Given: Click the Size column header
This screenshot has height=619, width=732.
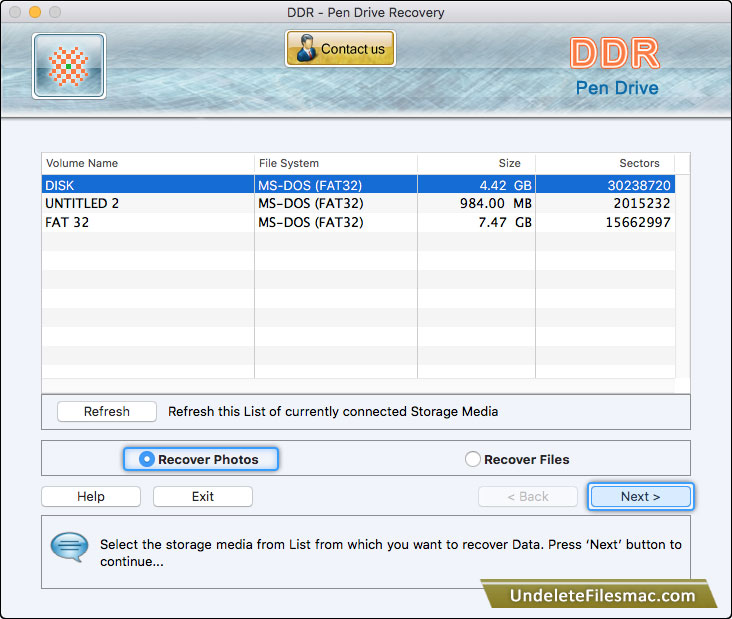Looking at the screenshot, I should pos(476,163).
